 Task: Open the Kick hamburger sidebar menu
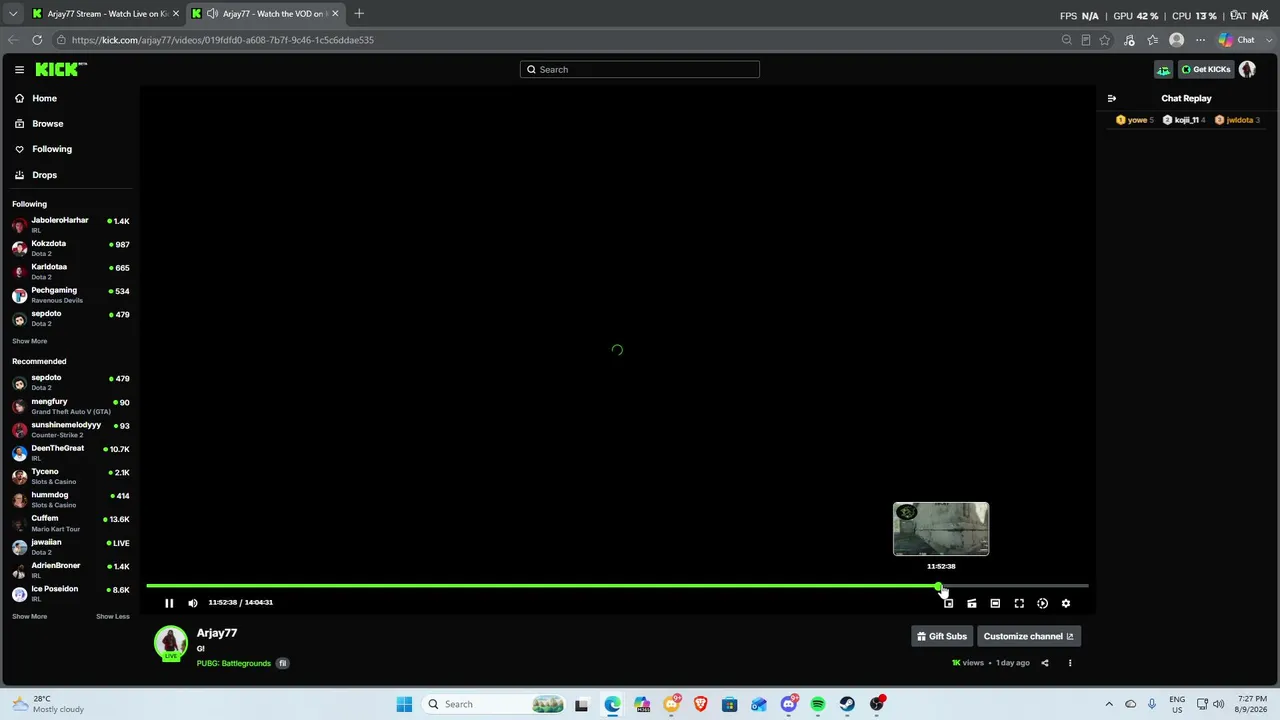click(19, 69)
